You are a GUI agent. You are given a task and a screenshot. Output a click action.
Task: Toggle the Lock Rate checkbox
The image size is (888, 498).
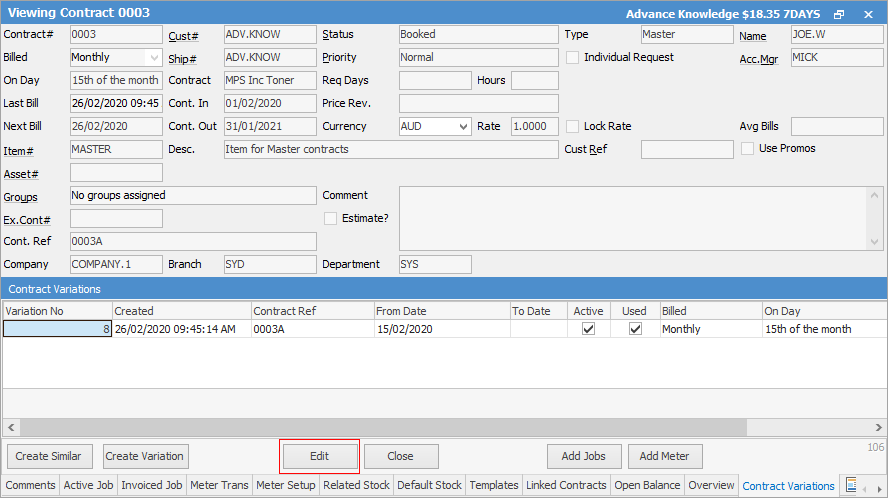pos(573,127)
